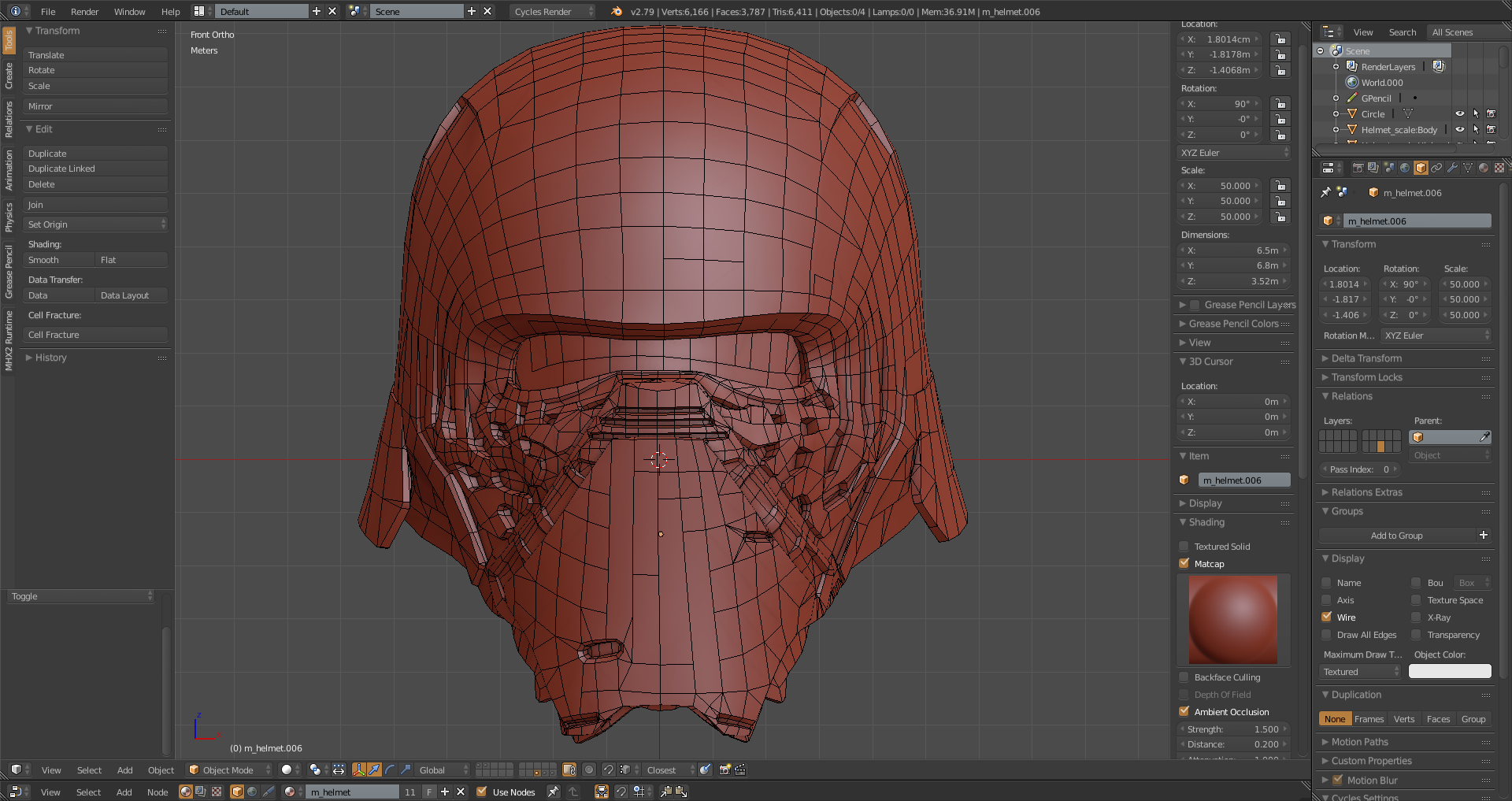
Task: Open the Scene properties tab
Action: (1389, 168)
